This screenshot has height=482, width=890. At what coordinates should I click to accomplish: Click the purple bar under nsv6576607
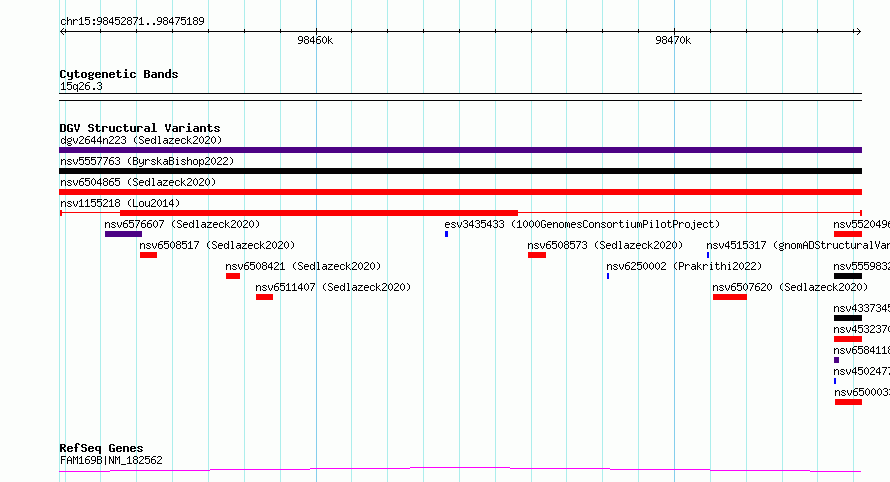coord(123,234)
